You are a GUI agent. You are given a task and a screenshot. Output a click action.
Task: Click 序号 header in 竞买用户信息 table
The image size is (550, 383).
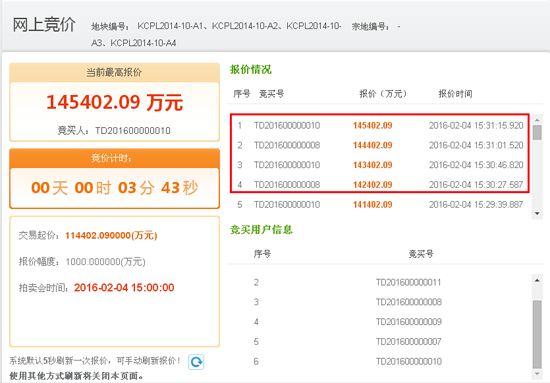click(x=262, y=254)
